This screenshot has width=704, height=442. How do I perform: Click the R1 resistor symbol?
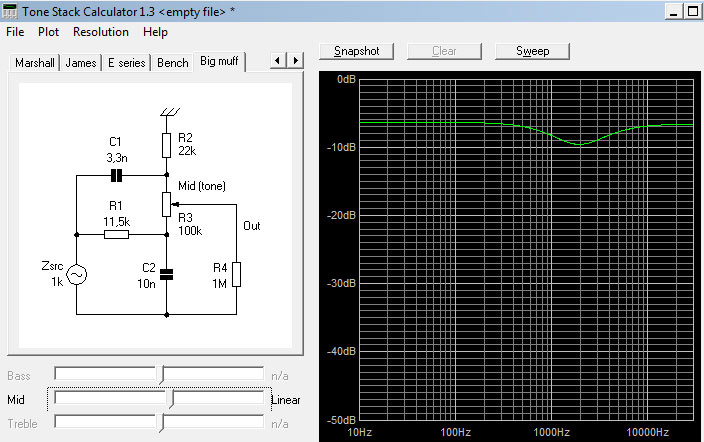tap(116, 234)
